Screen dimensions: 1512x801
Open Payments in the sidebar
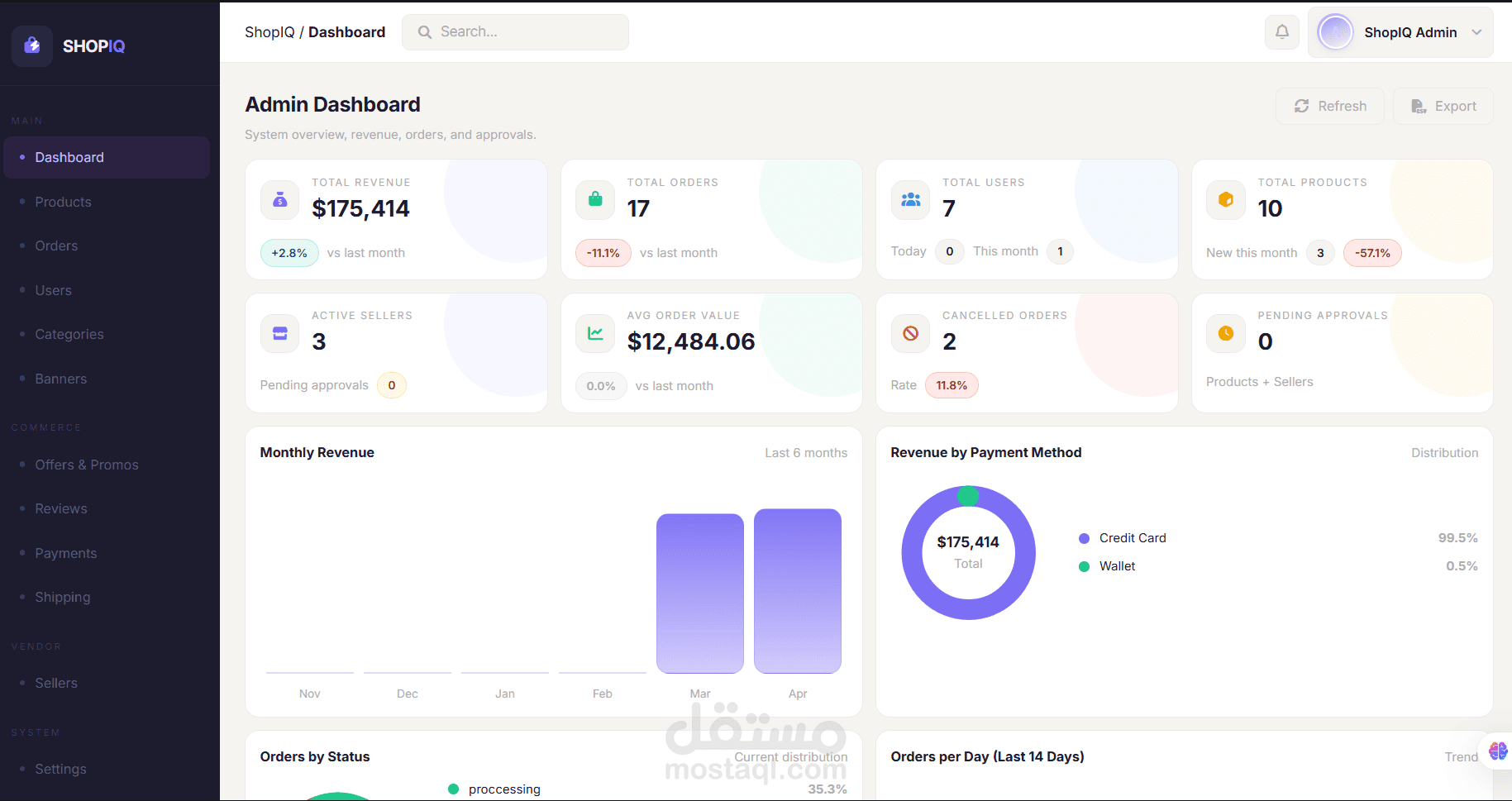point(107,553)
